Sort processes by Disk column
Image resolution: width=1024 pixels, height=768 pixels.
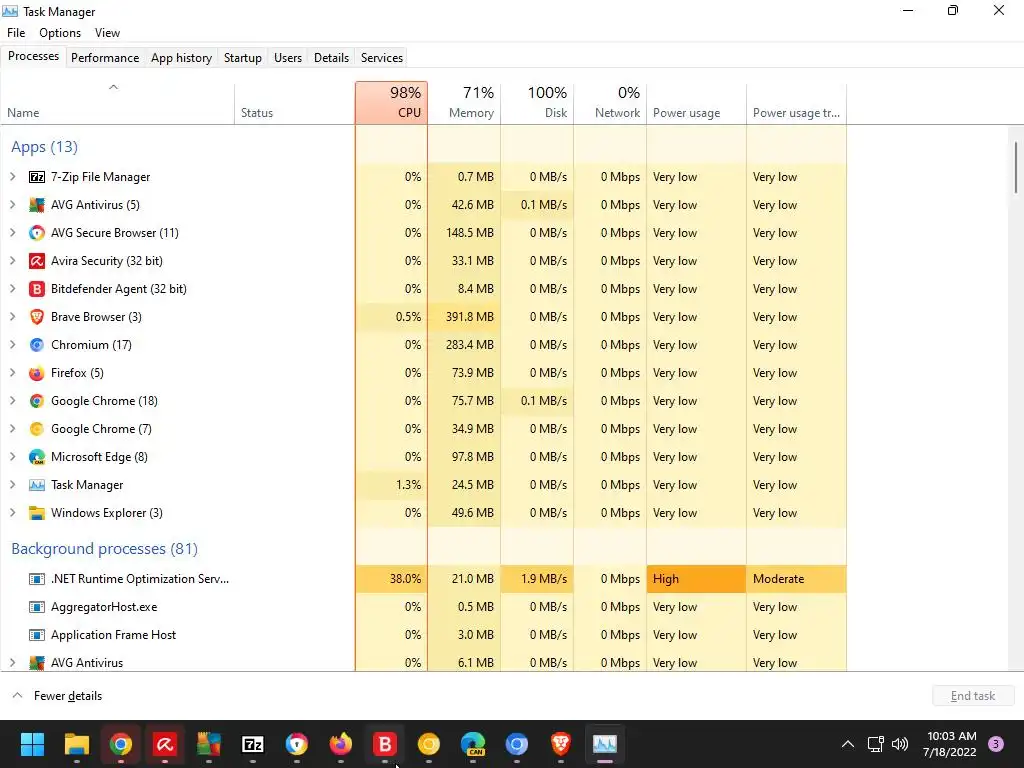click(537, 103)
